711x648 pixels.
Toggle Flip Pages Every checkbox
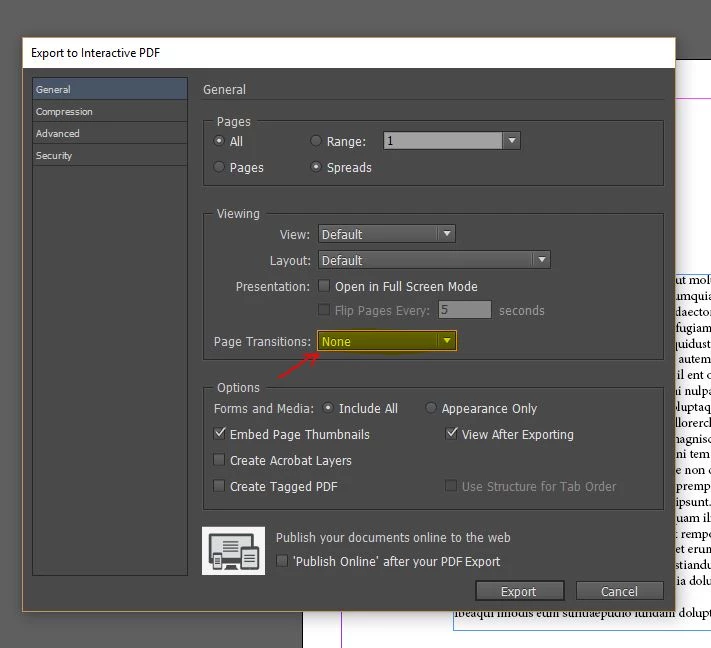pyautogui.click(x=324, y=310)
